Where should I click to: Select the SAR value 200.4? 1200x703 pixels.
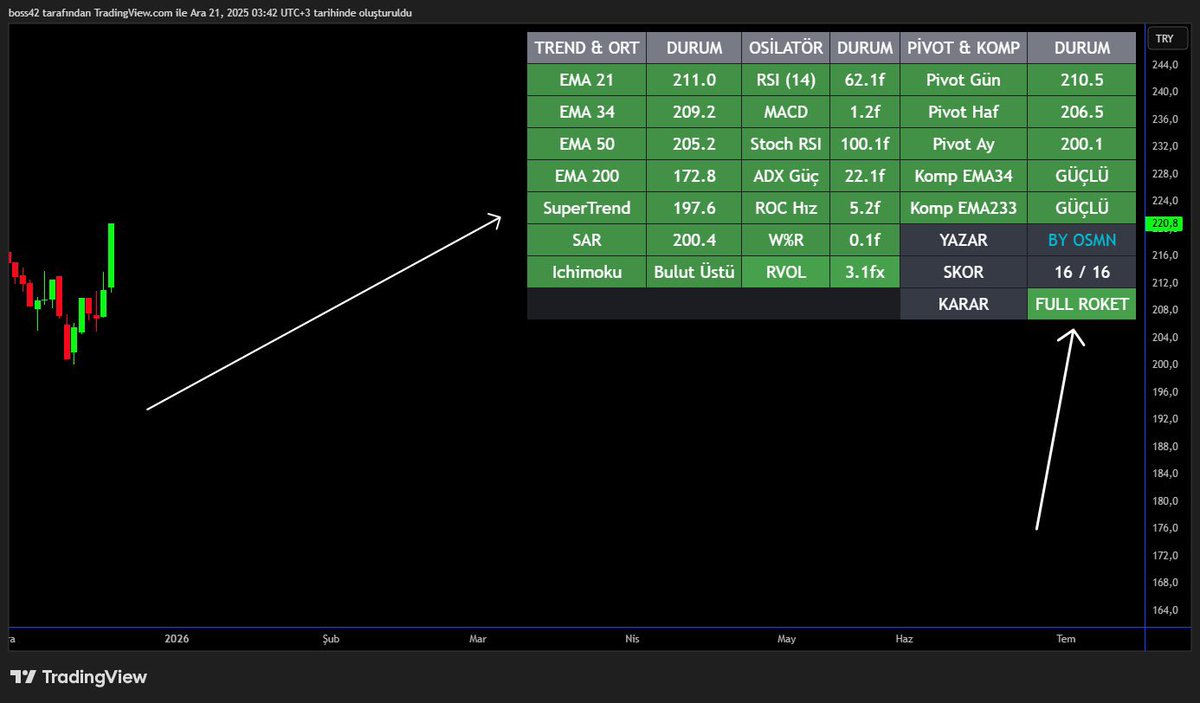(694, 240)
